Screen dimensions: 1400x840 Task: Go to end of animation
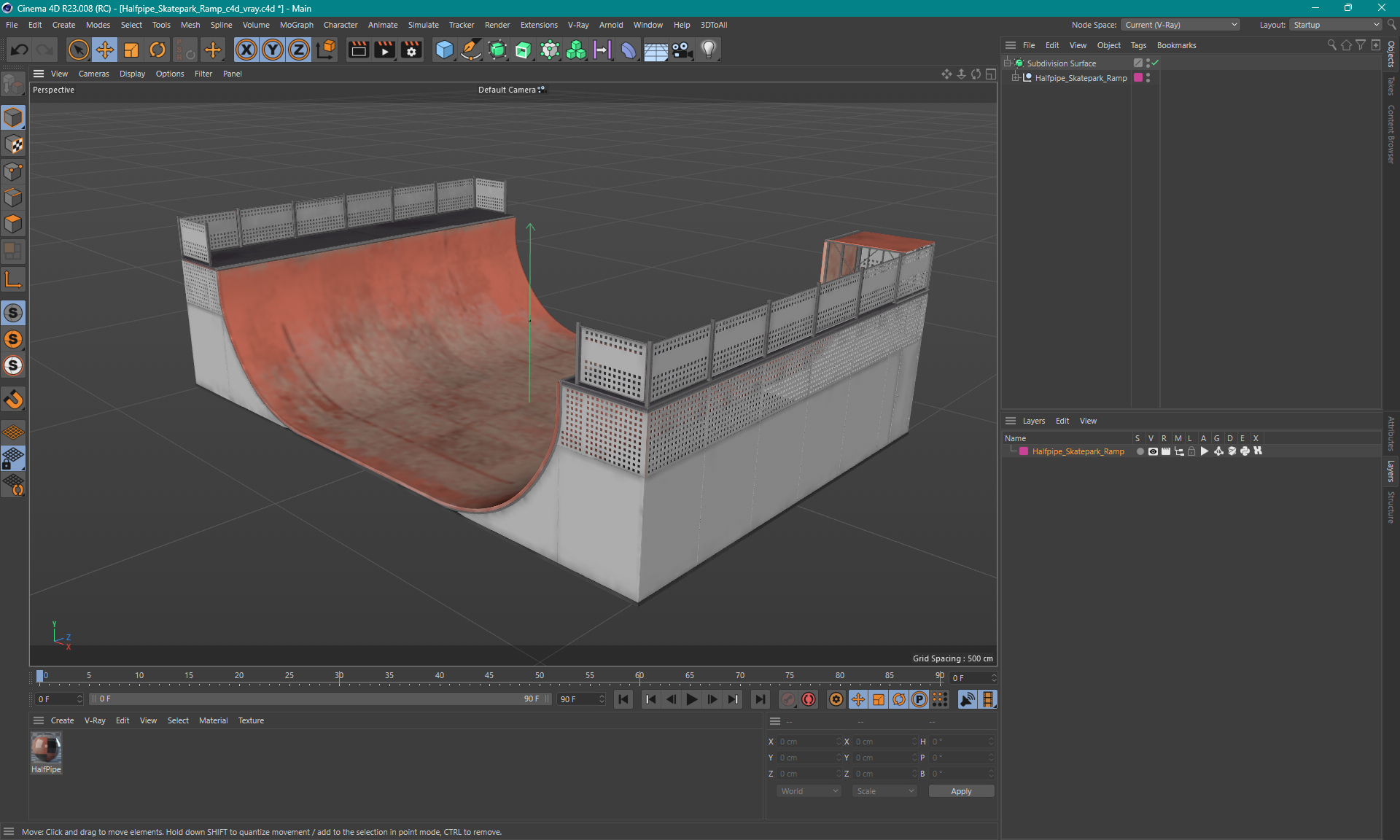click(x=760, y=699)
